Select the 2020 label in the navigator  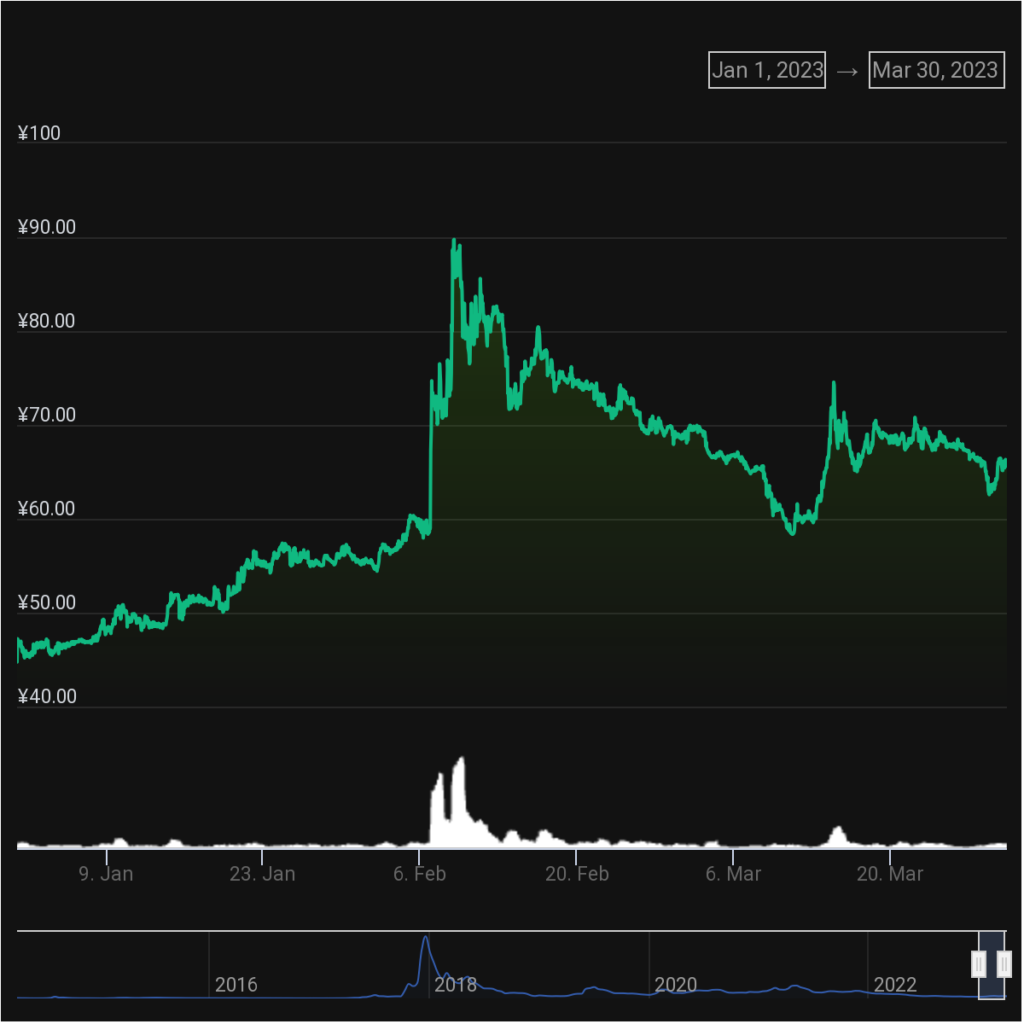(x=675, y=985)
